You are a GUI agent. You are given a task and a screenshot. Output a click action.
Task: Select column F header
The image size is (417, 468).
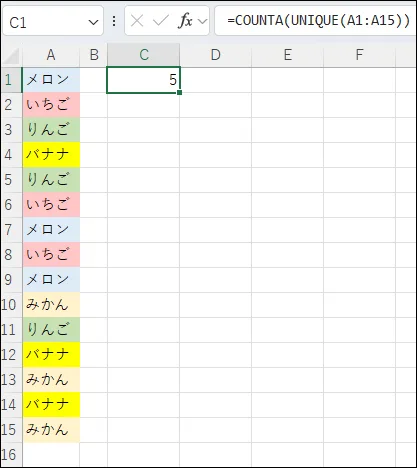(359, 55)
